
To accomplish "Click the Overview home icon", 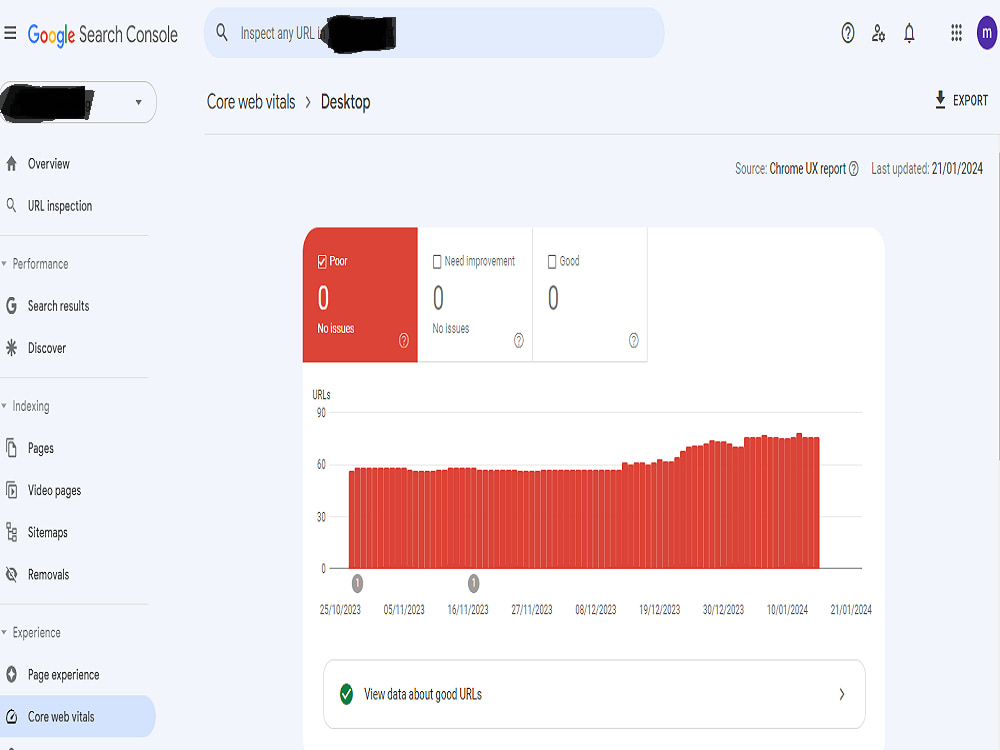I will point(11,164).
